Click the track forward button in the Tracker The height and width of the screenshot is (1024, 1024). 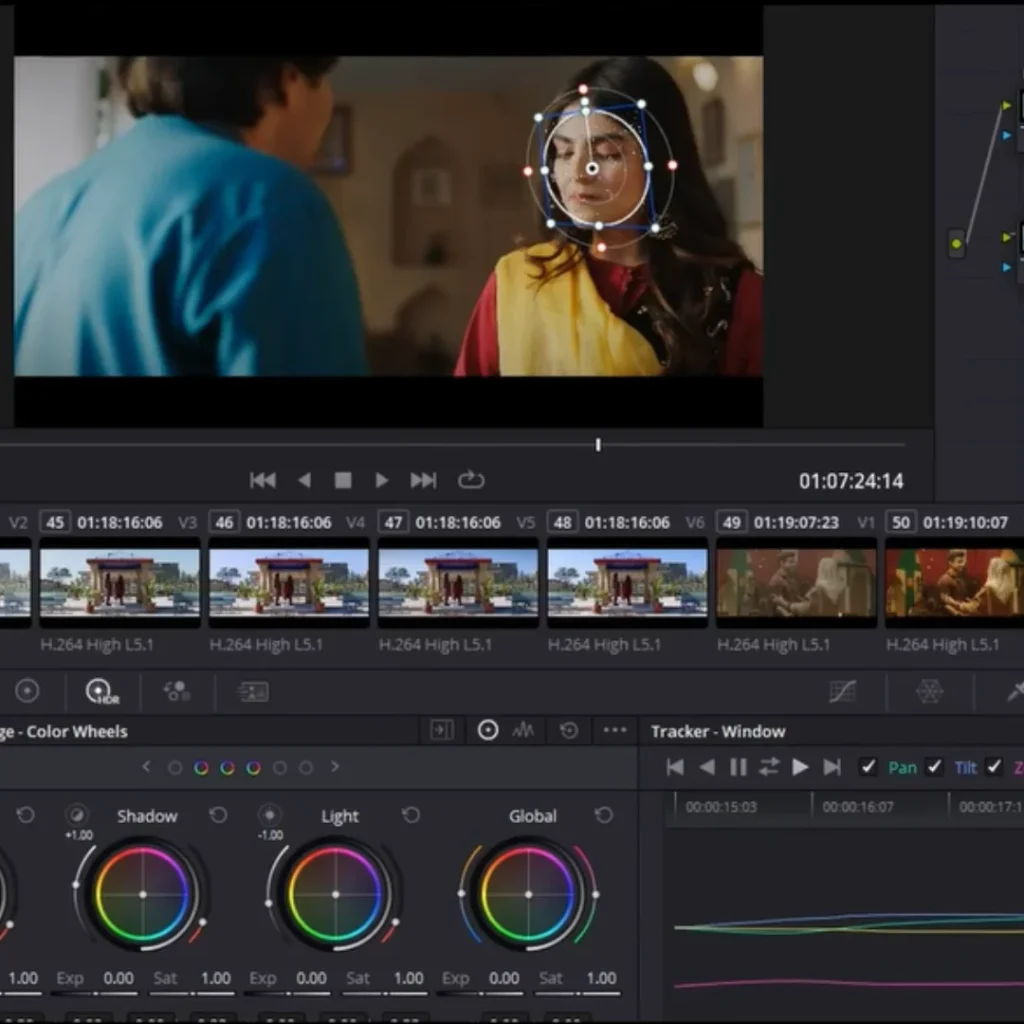pos(800,767)
